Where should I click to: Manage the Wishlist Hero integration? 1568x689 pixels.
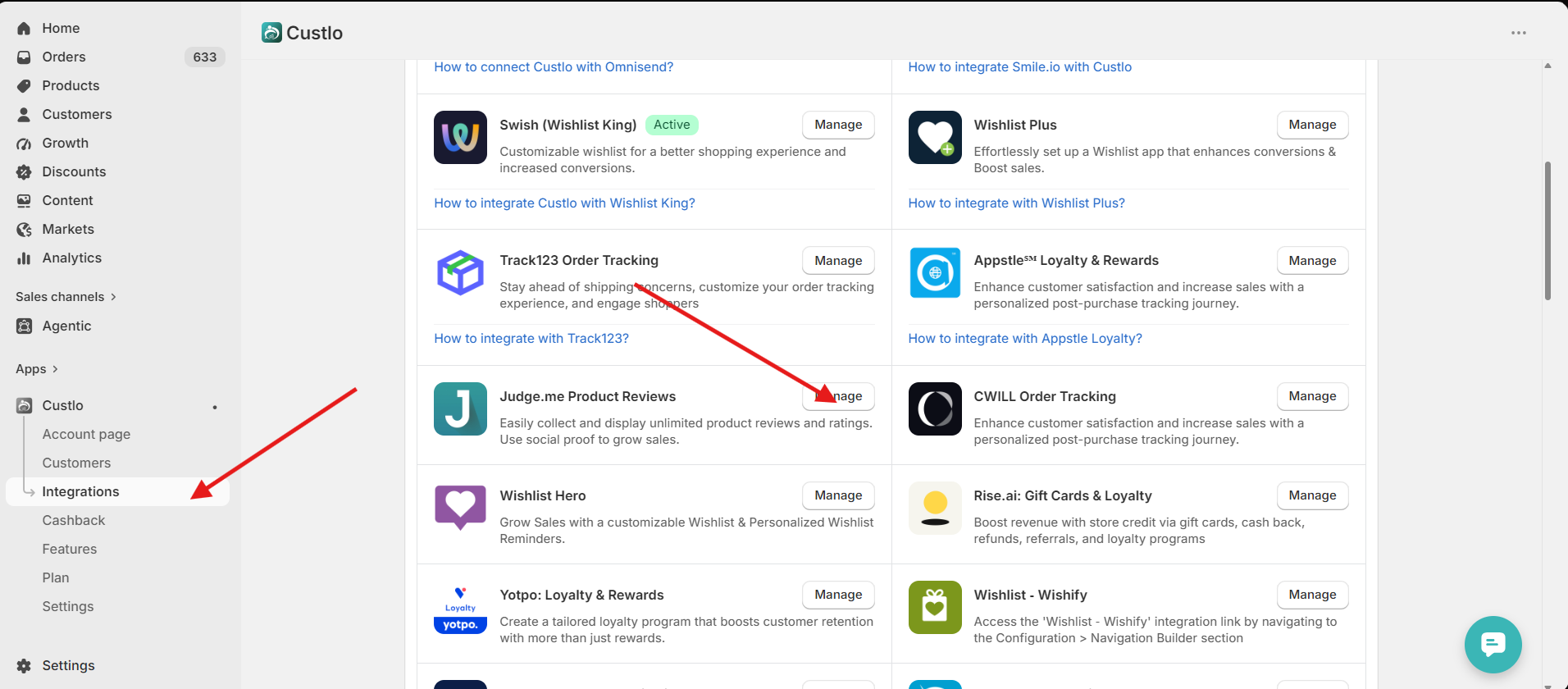point(838,495)
